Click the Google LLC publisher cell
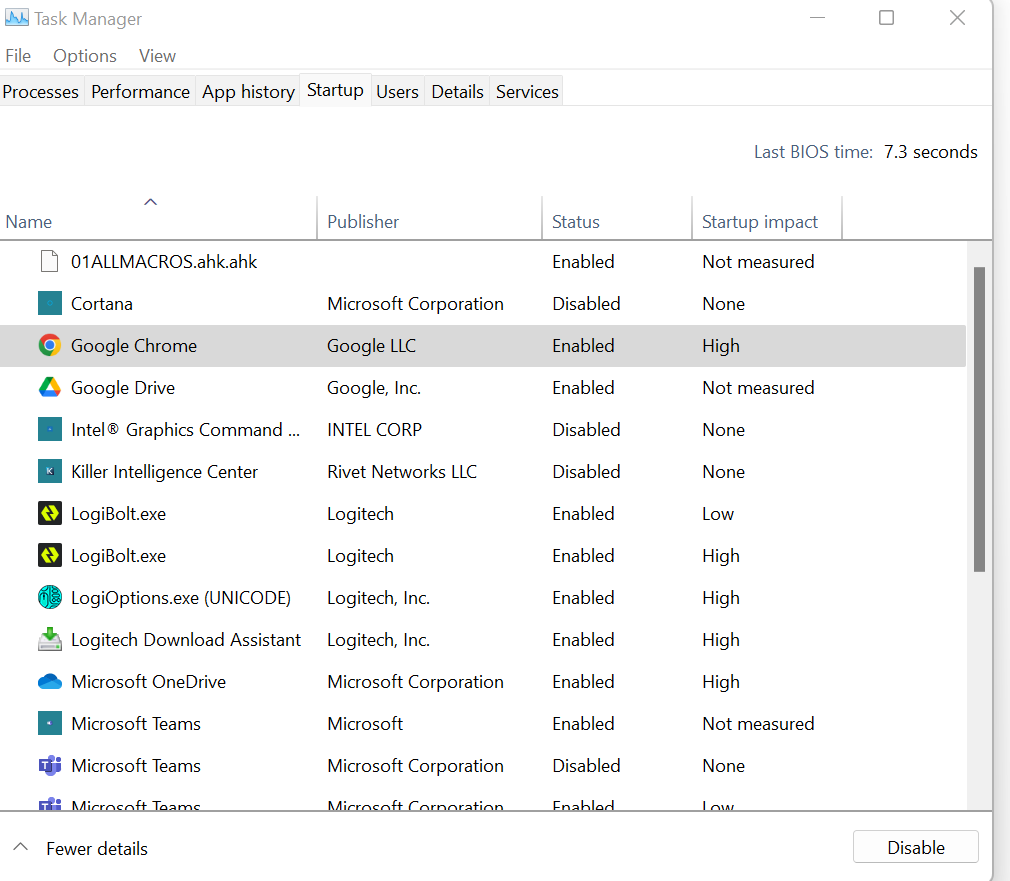Image resolution: width=1010 pixels, height=881 pixels. tap(371, 346)
